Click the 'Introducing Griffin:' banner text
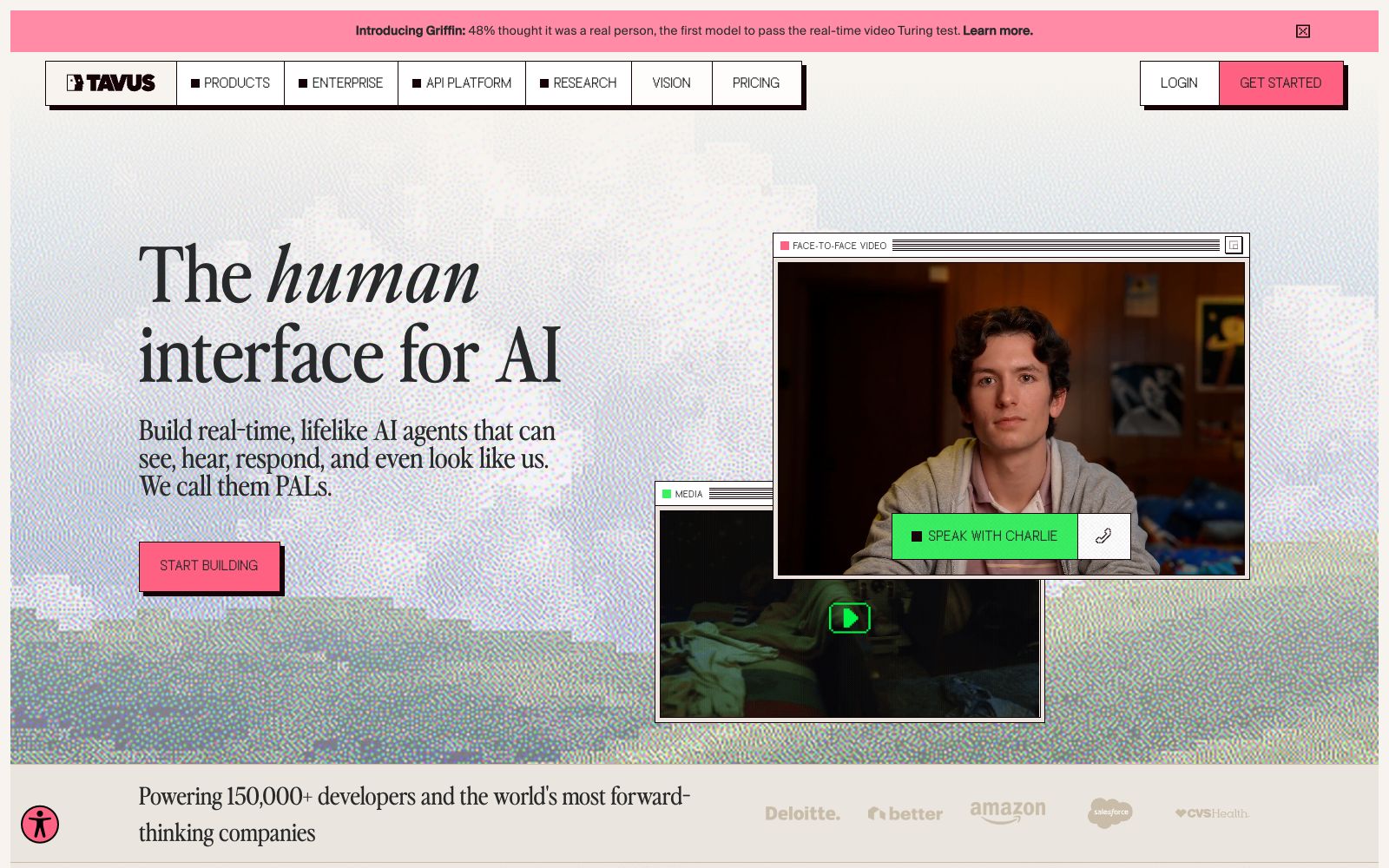Image resolution: width=1389 pixels, height=868 pixels. (x=410, y=30)
